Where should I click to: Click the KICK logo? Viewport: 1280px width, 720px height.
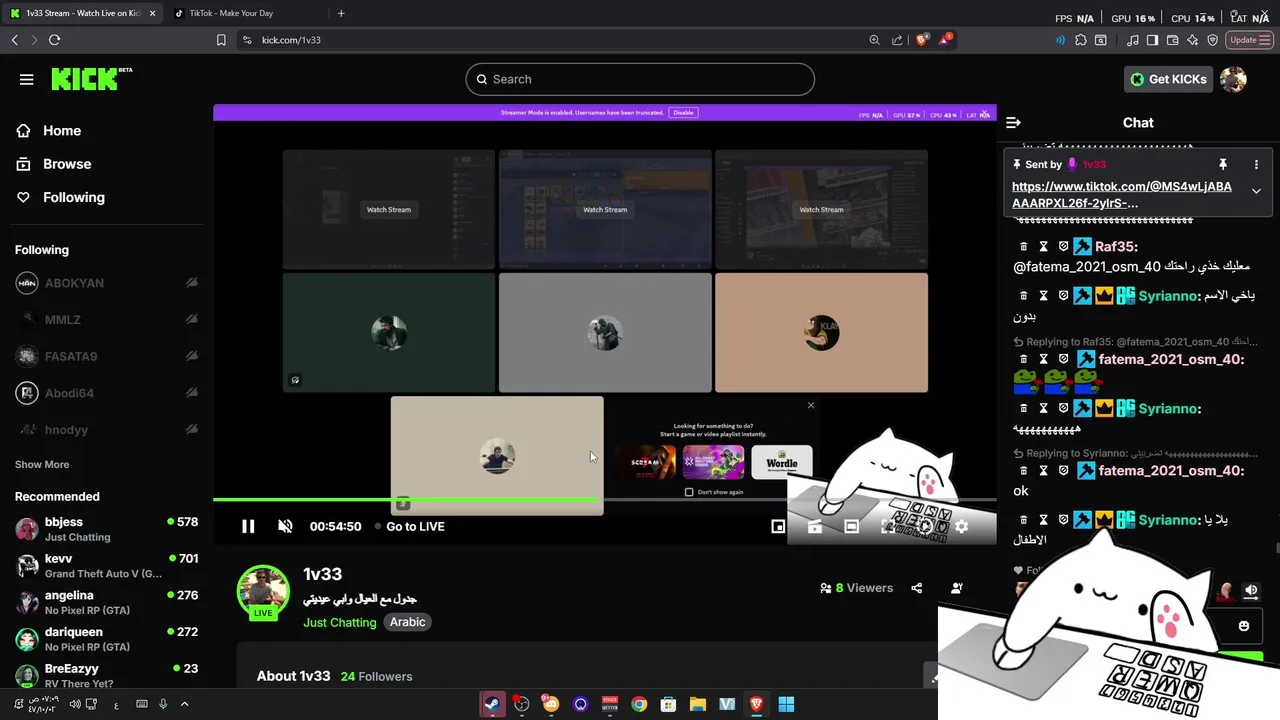coord(91,79)
